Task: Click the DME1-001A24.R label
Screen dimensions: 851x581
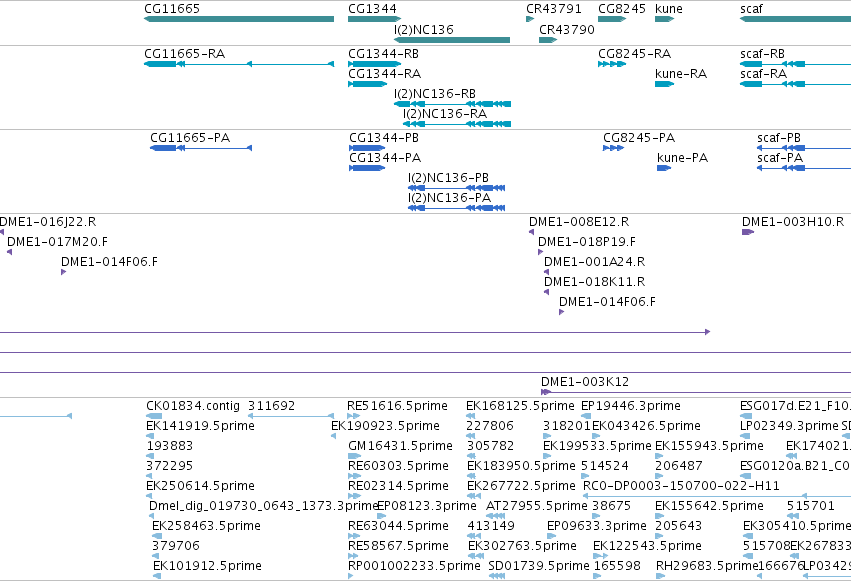Action: [x=595, y=262]
